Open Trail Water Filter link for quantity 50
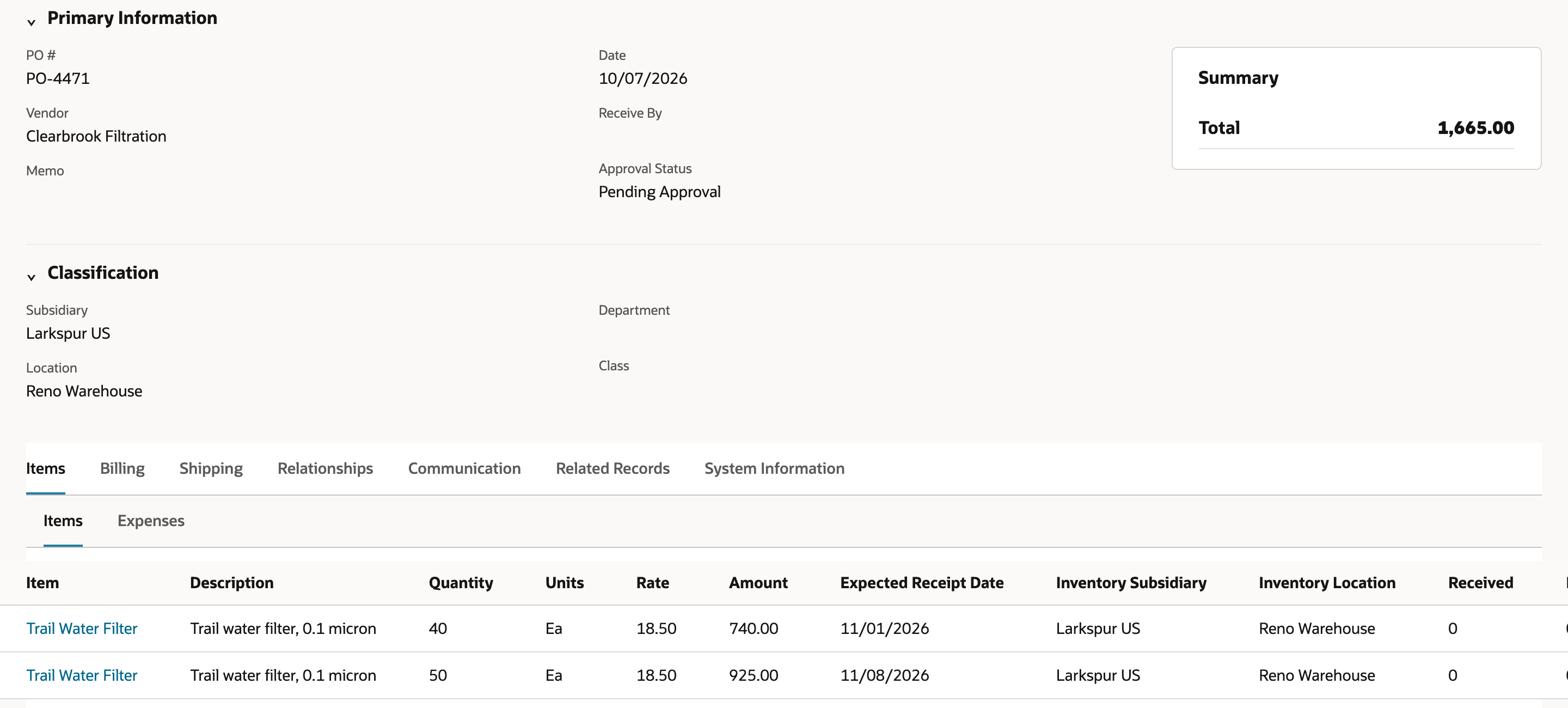 [x=82, y=675]
